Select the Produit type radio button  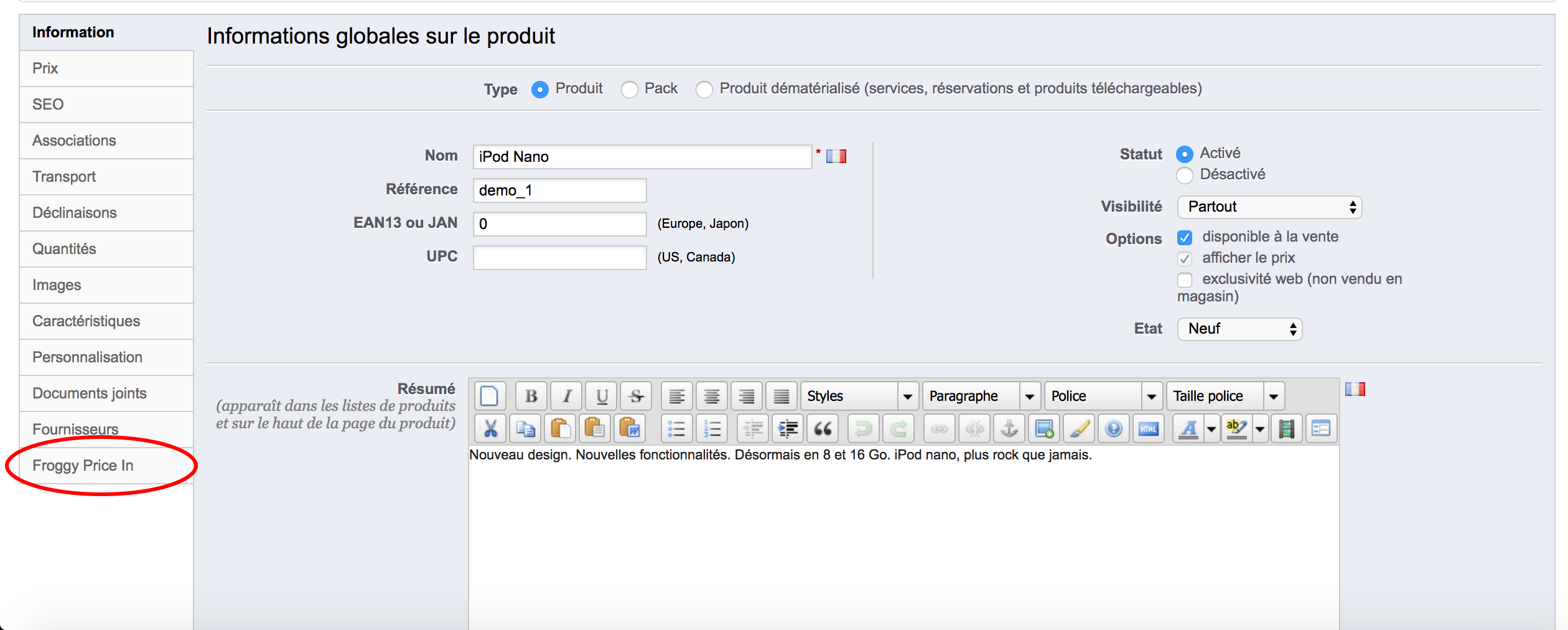coord(540,90)
